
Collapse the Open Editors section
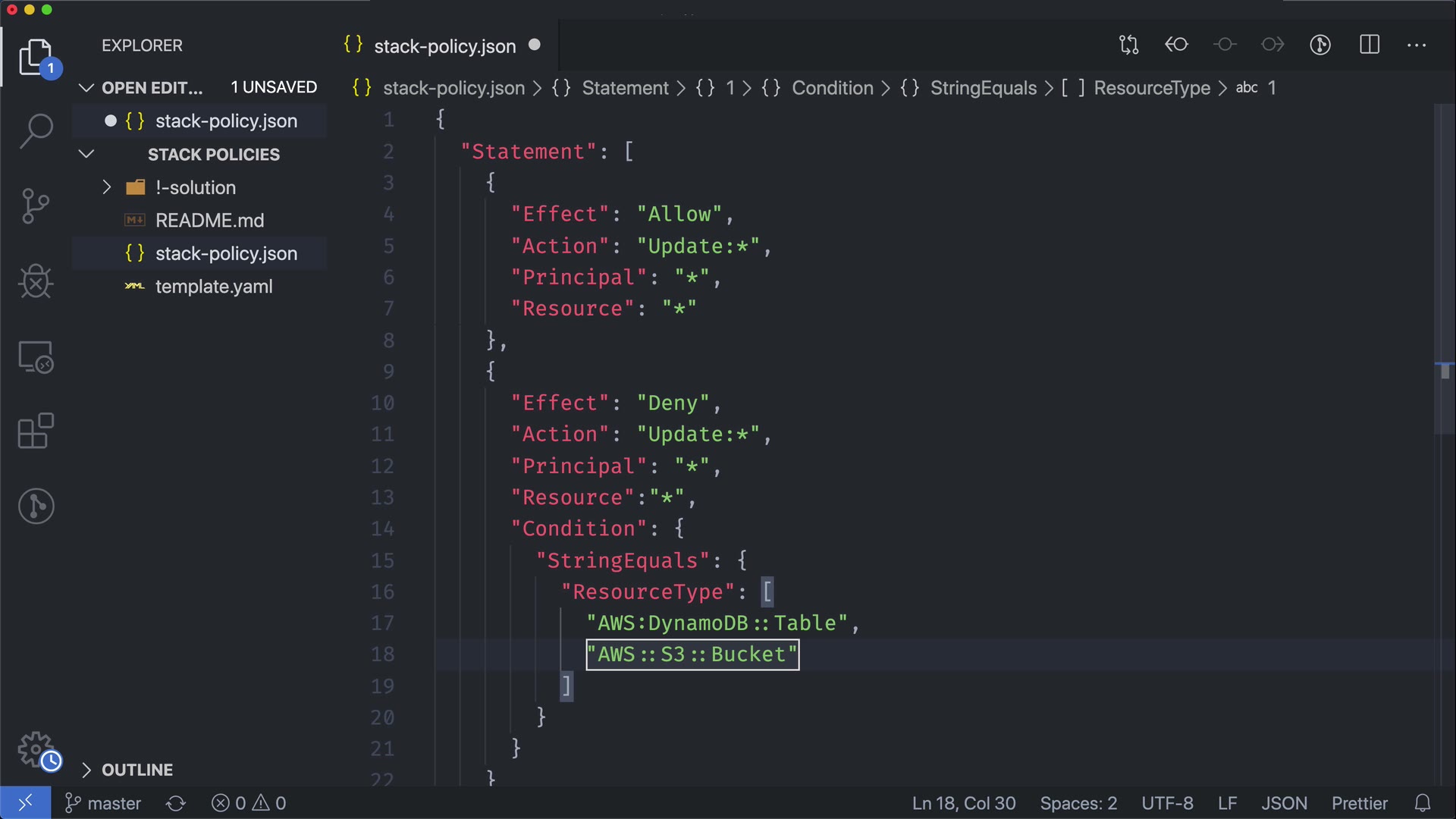click(x=86, y=88)
